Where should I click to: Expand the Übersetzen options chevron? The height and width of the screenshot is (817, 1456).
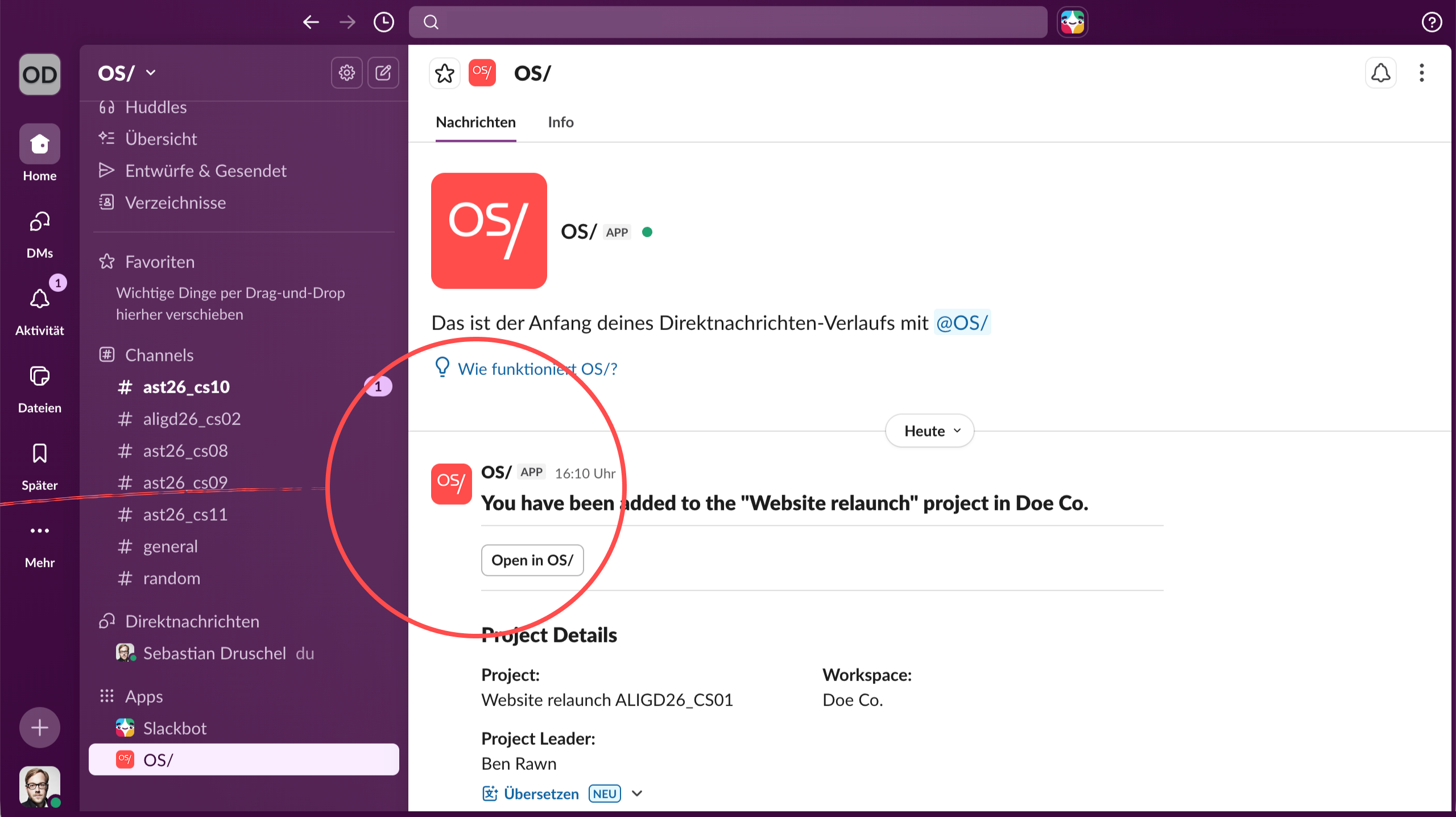[637, 793]
